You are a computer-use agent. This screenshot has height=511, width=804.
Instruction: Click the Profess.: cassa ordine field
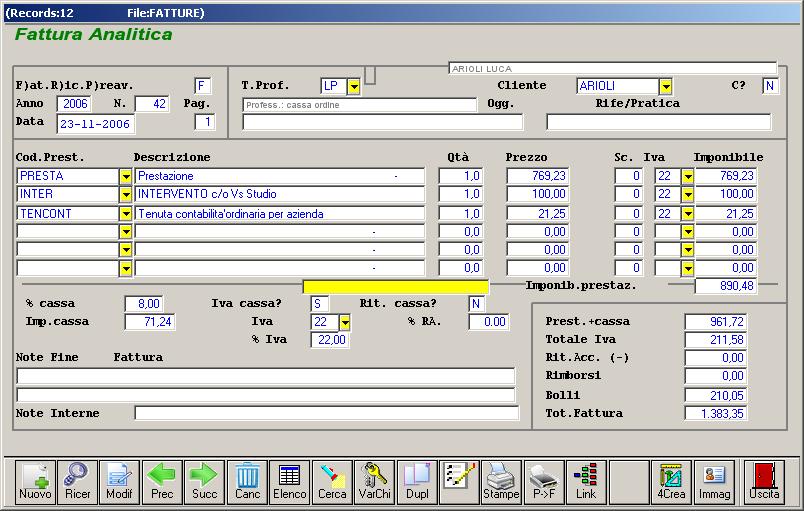(x=359, y=105)
